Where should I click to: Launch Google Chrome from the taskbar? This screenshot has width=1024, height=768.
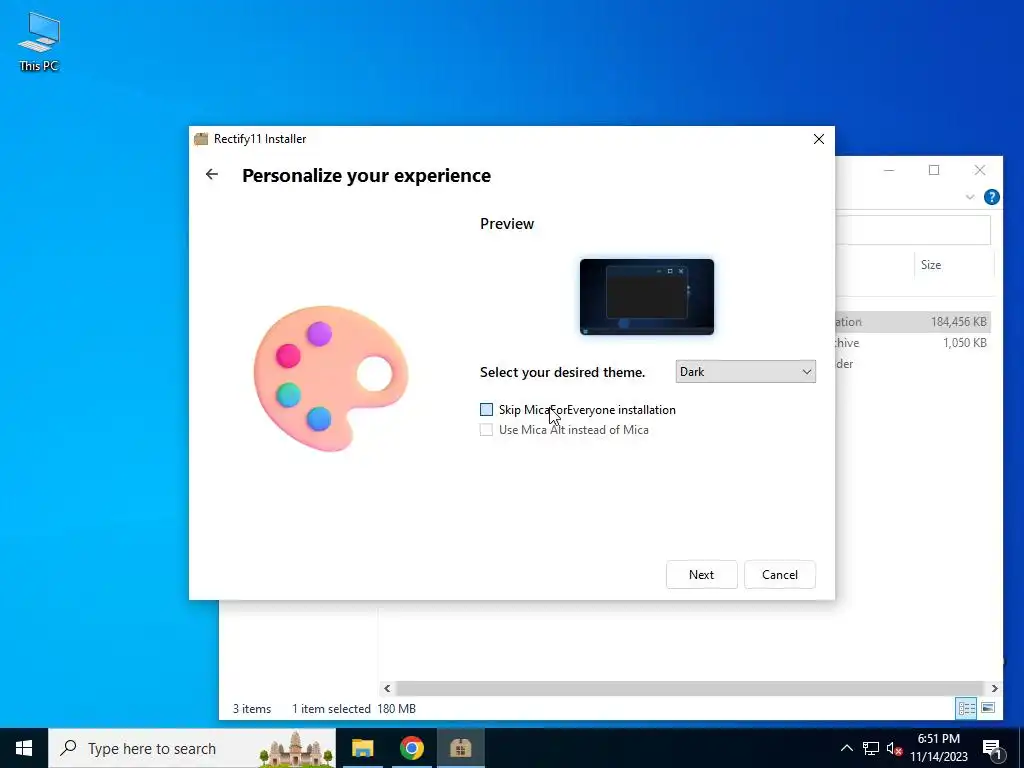411,748
